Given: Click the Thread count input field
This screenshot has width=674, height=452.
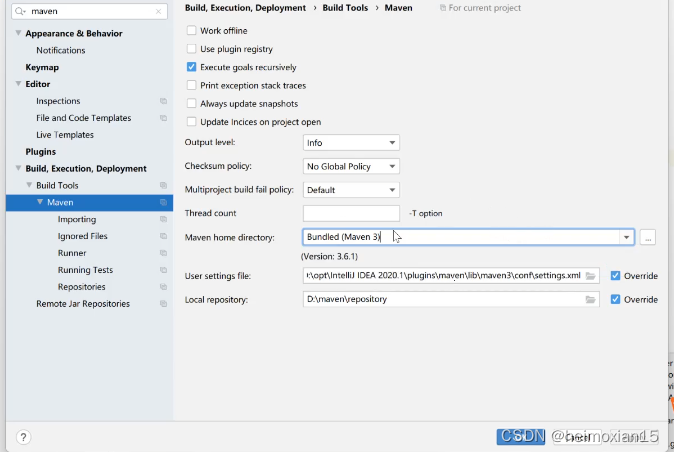Looking at the screenshot, I should [x=351, y=213].
